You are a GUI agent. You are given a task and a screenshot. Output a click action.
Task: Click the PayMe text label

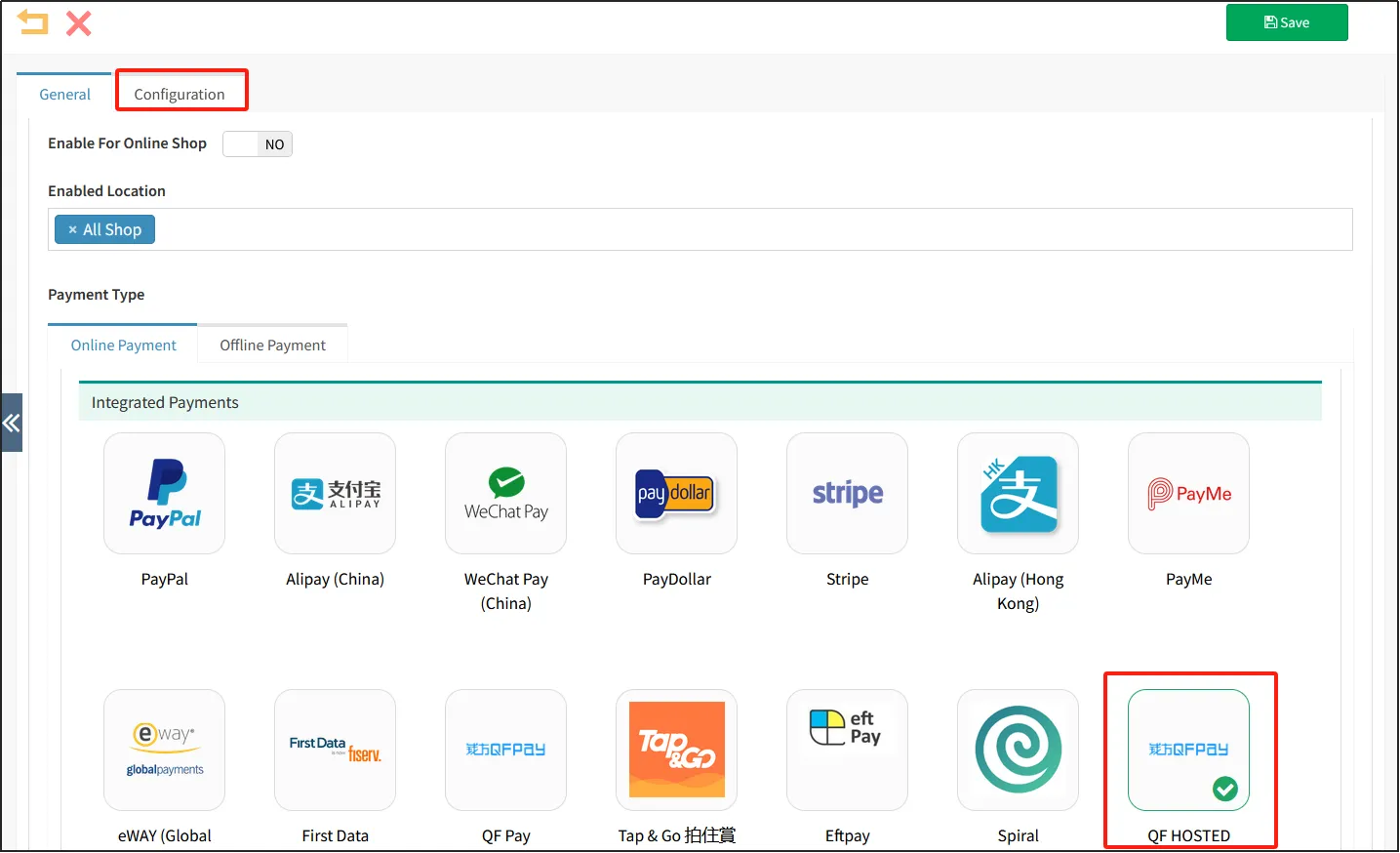pyautogui.click(x=1189, y=579)
